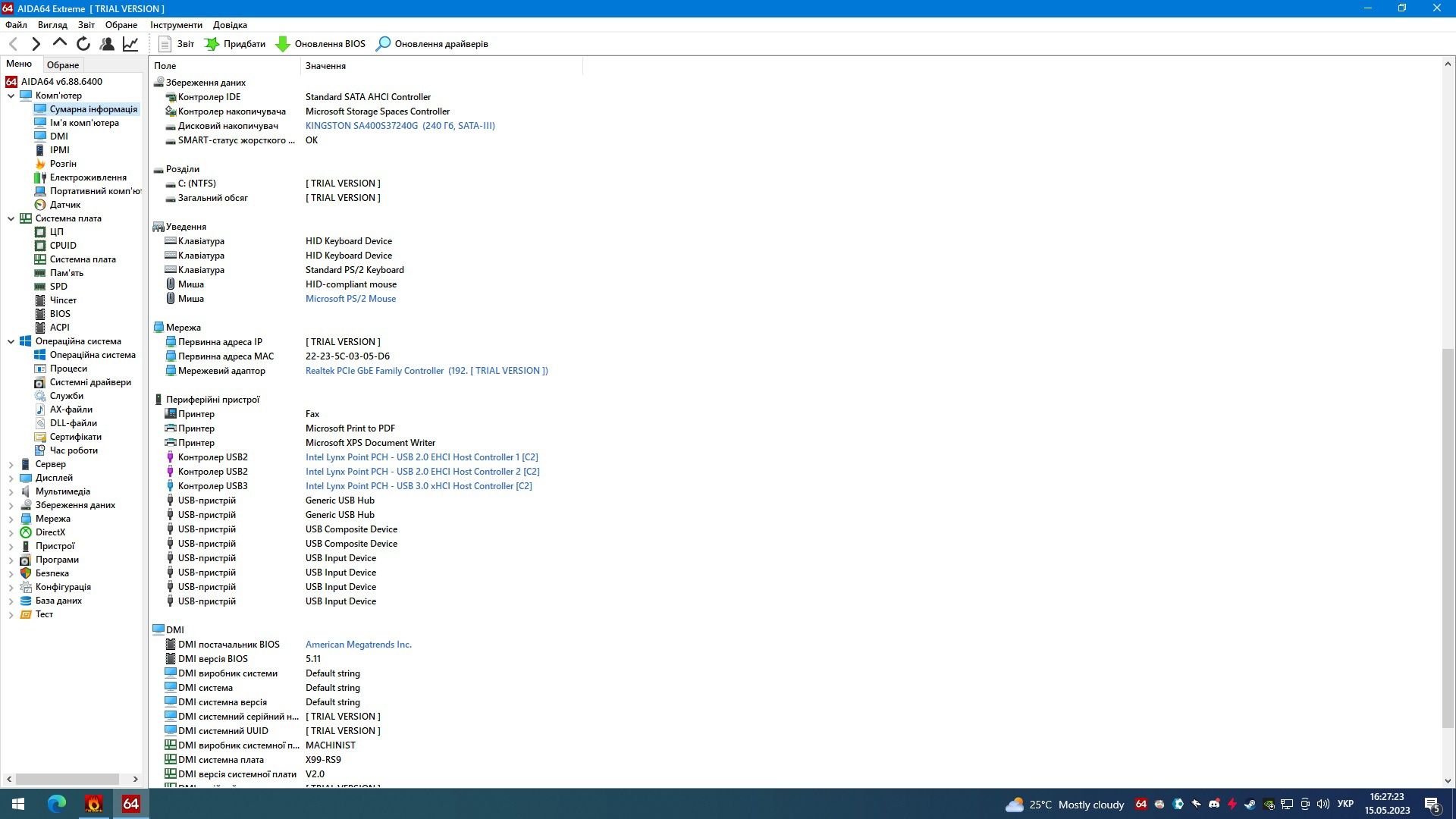1456x819 pixels.
Task: Select ЦП in the tree
Action: (x=56, y=232)
